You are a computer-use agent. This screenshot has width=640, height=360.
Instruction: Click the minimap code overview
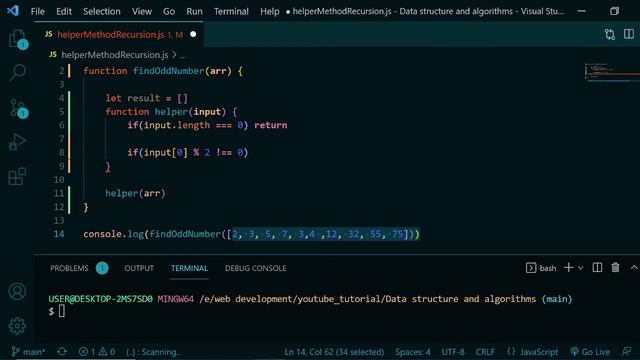pyautogui.click(x=611, y=72)
